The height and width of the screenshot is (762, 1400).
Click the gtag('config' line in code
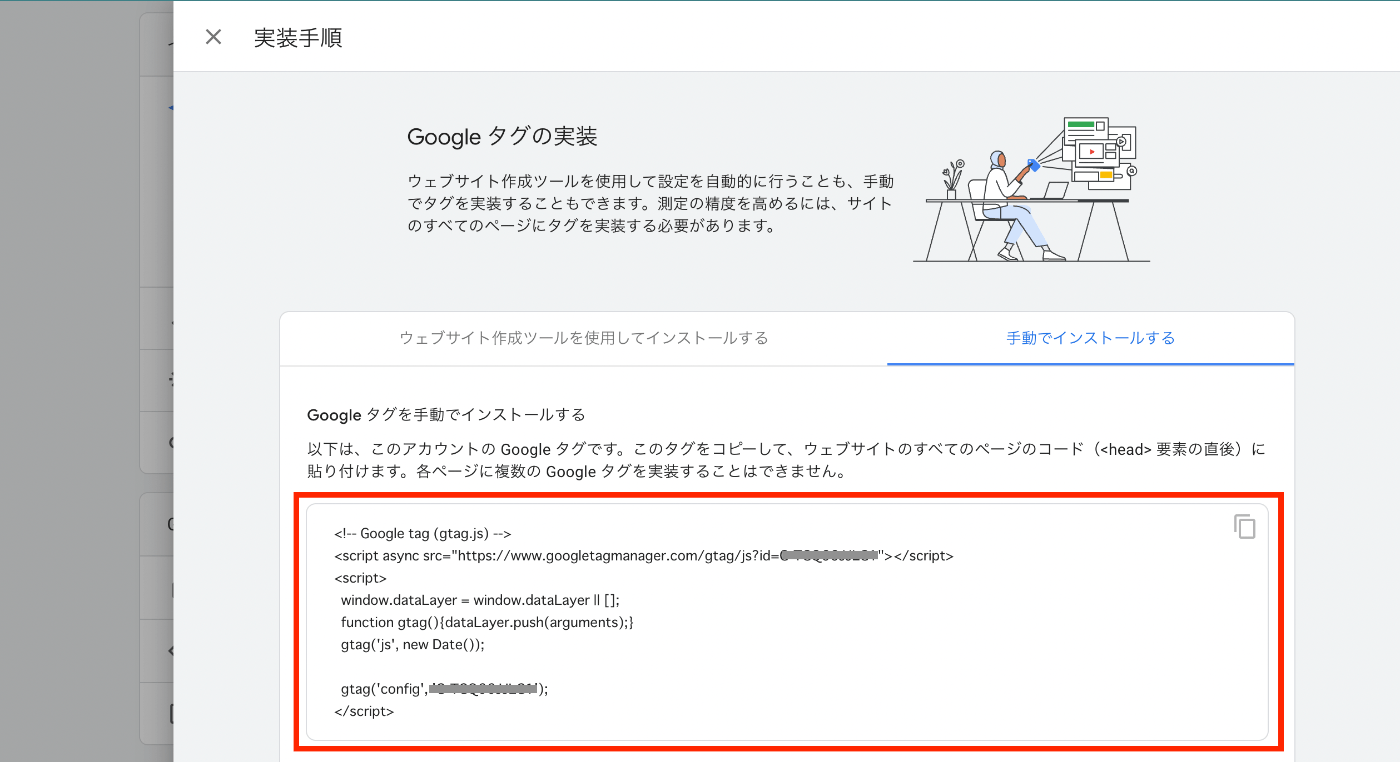pyautogui.click(x=445, y=689)
